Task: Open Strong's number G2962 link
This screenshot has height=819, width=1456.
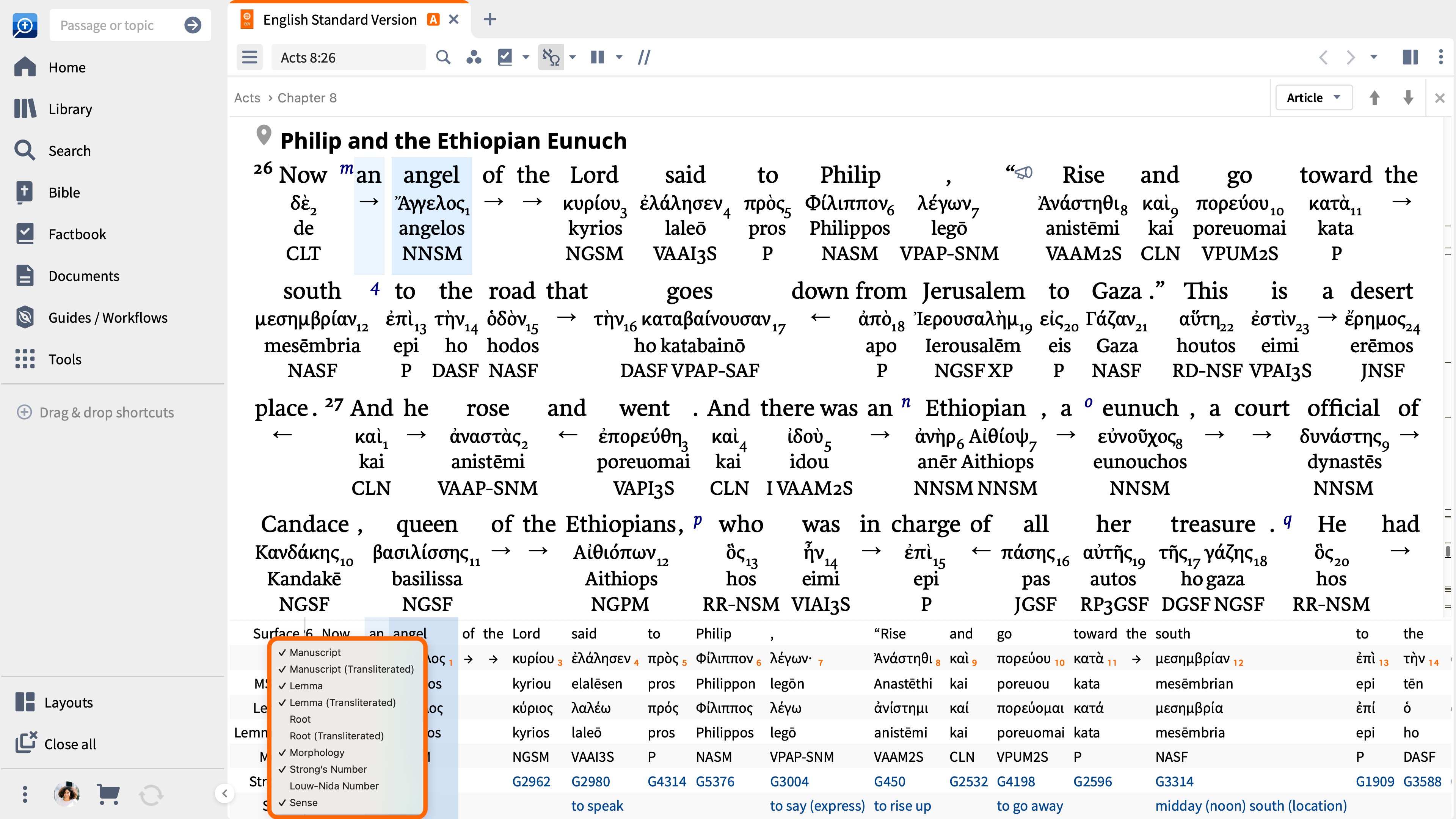Action: (x=531, y=781)
